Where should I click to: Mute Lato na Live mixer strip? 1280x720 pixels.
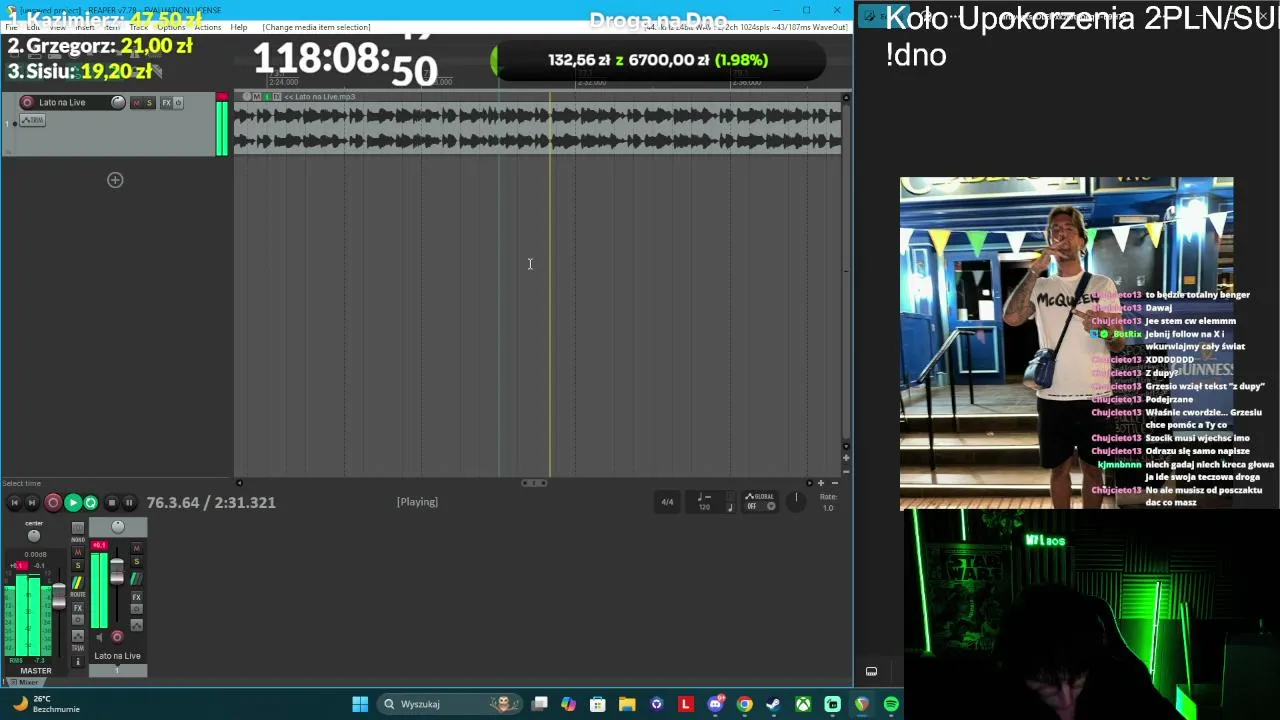[x=137, y=548]
